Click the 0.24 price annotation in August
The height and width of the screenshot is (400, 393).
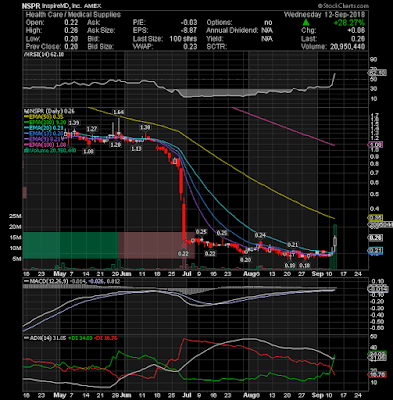click(x=260, y=235)
